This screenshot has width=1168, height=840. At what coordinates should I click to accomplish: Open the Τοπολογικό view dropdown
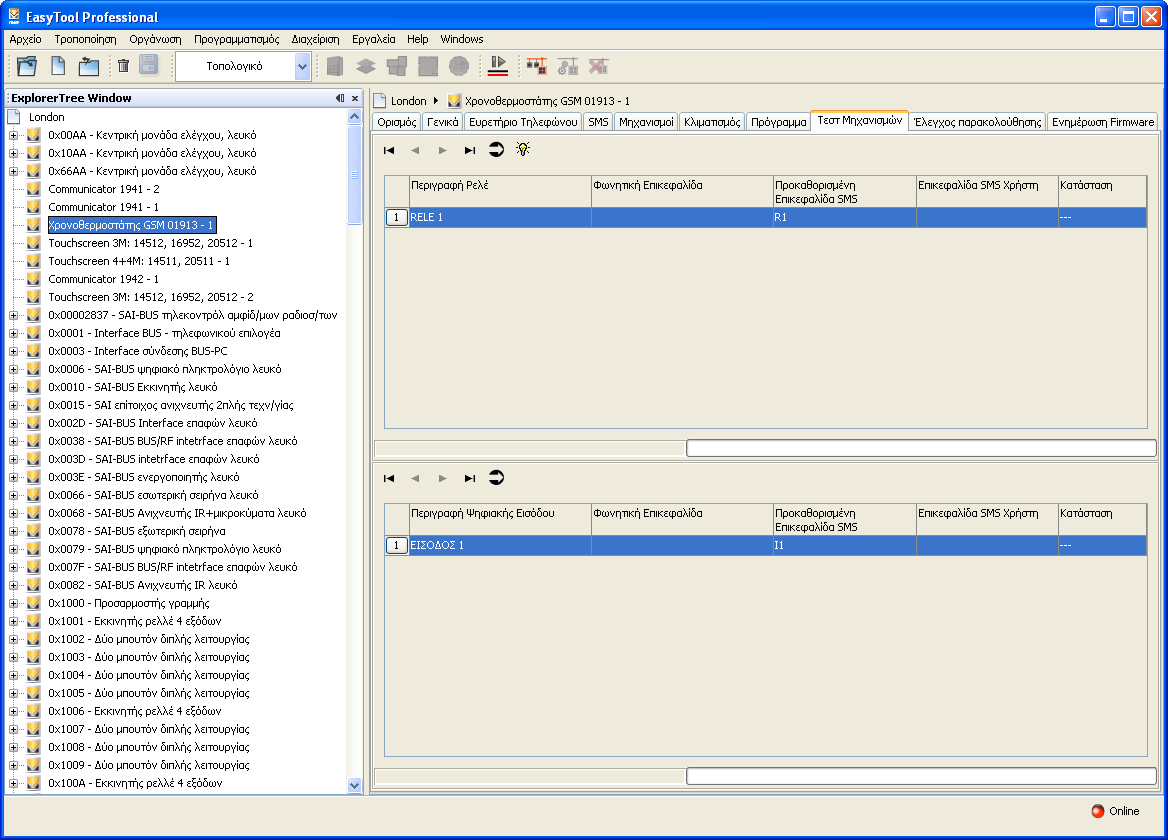(x=302, y=66)
